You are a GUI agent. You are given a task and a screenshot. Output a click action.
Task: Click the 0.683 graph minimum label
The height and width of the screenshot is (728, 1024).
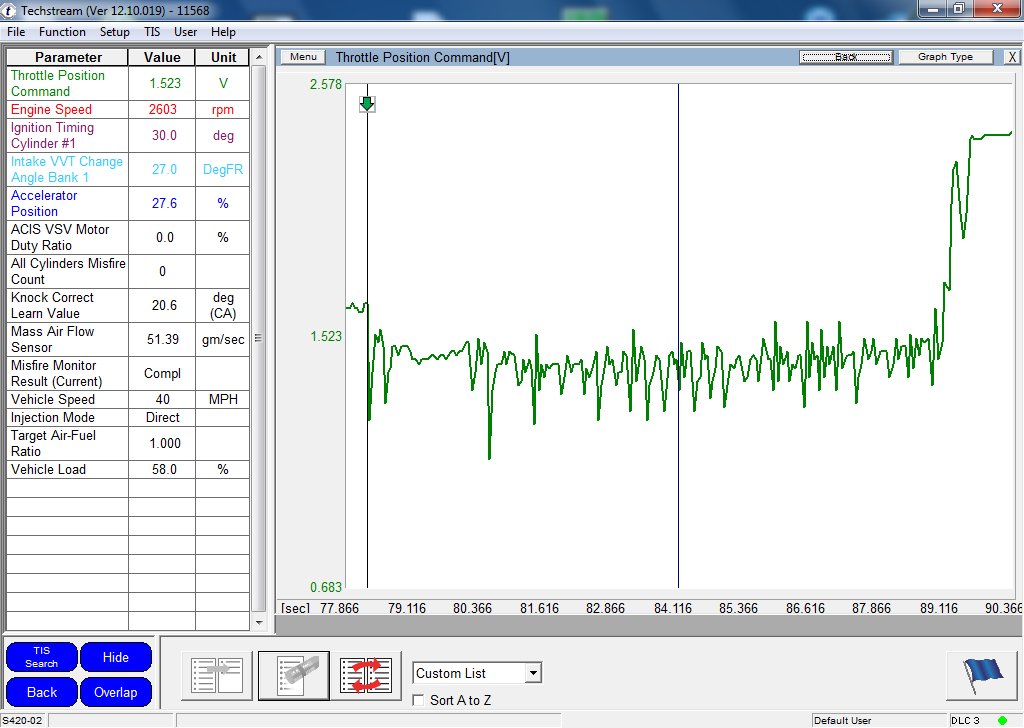(x=325, y=587)
